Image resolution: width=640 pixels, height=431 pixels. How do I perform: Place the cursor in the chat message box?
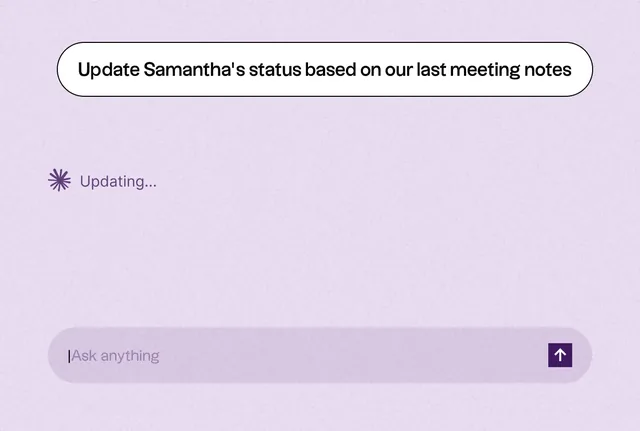coord(320,355)
